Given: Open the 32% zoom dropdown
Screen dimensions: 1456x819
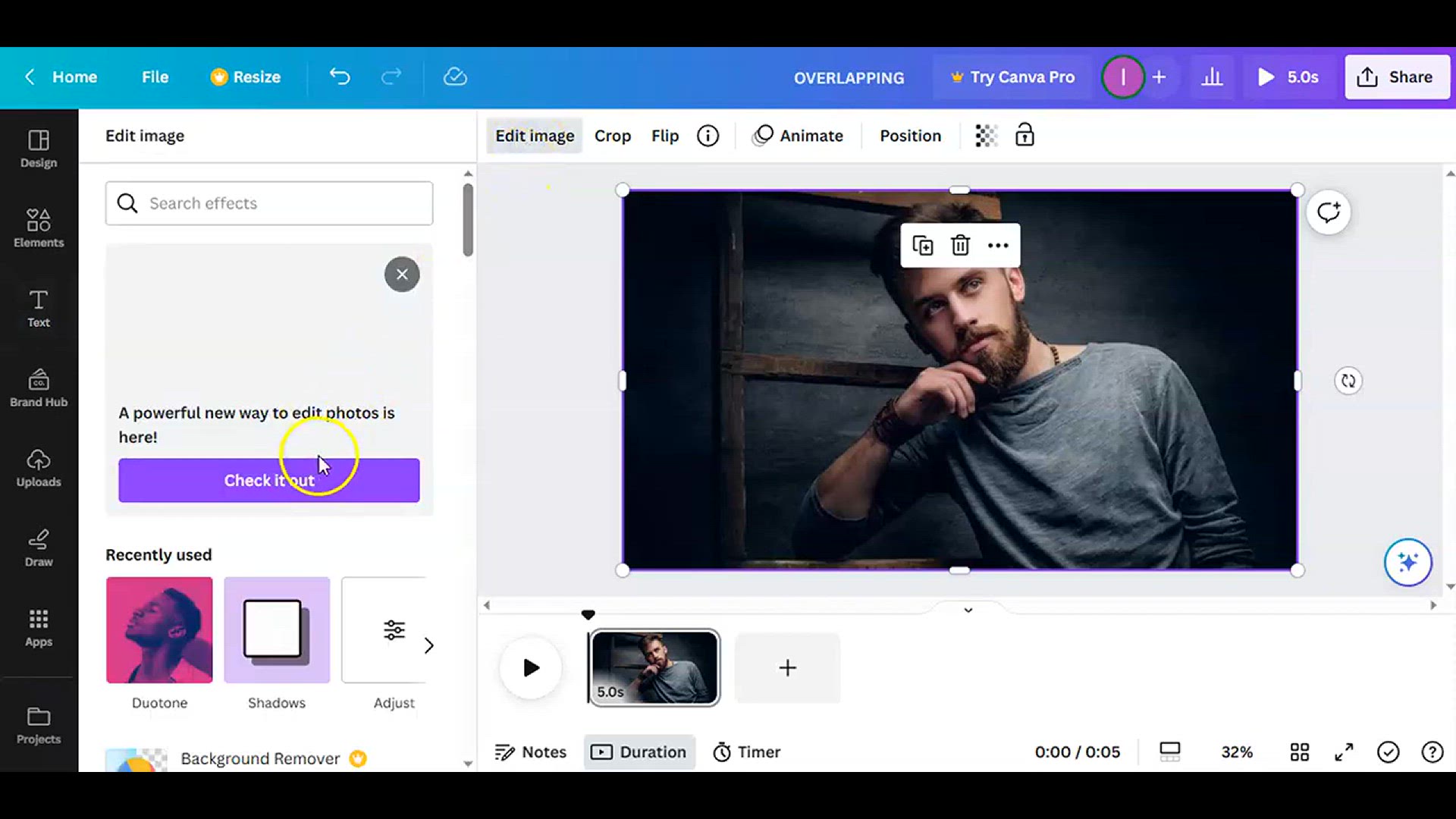Looking at the screenshot, I should coord(1237,752).
